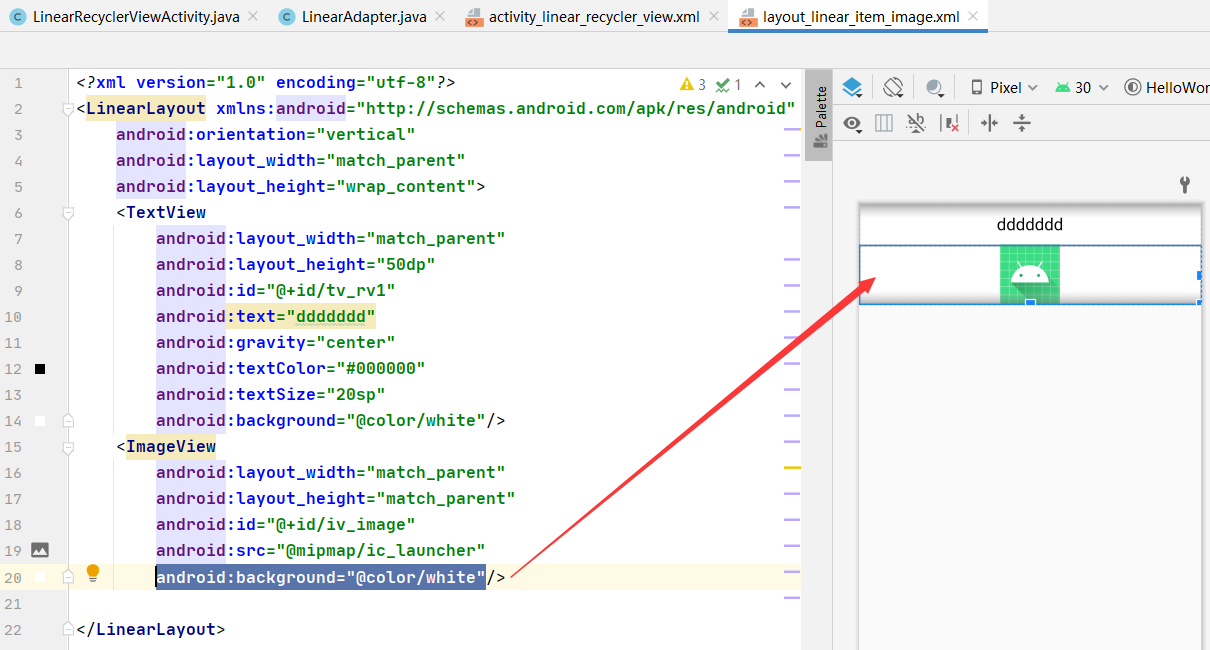Toggle baseline alignment icon

point(916,123)
